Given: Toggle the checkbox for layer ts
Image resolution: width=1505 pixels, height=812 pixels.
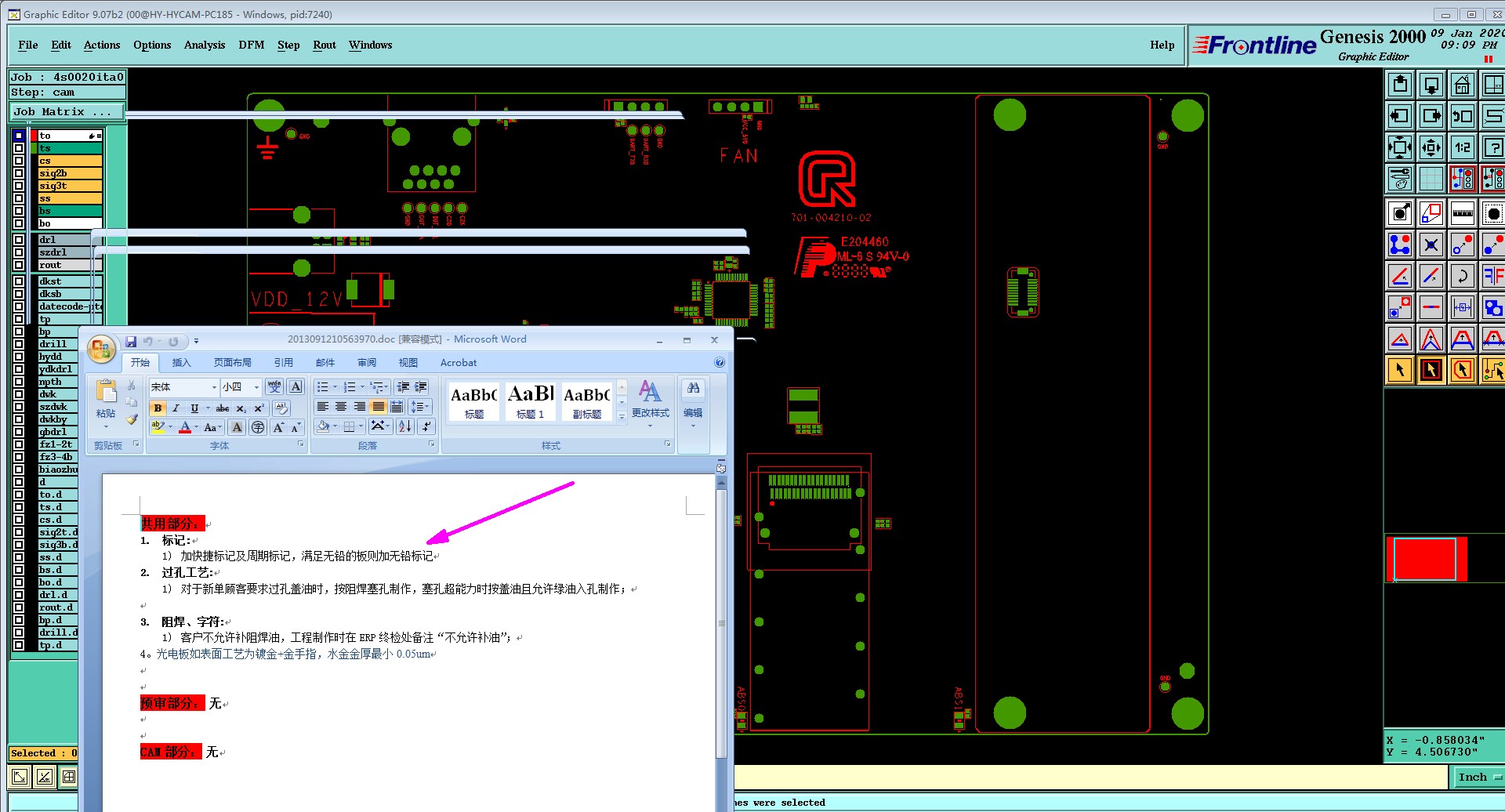Looking at the screenshot, I should pos(19,148).
